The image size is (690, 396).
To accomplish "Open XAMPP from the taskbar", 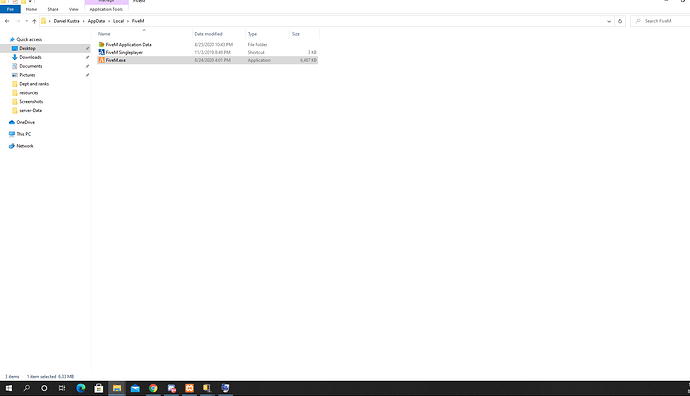I will point(189,388).
